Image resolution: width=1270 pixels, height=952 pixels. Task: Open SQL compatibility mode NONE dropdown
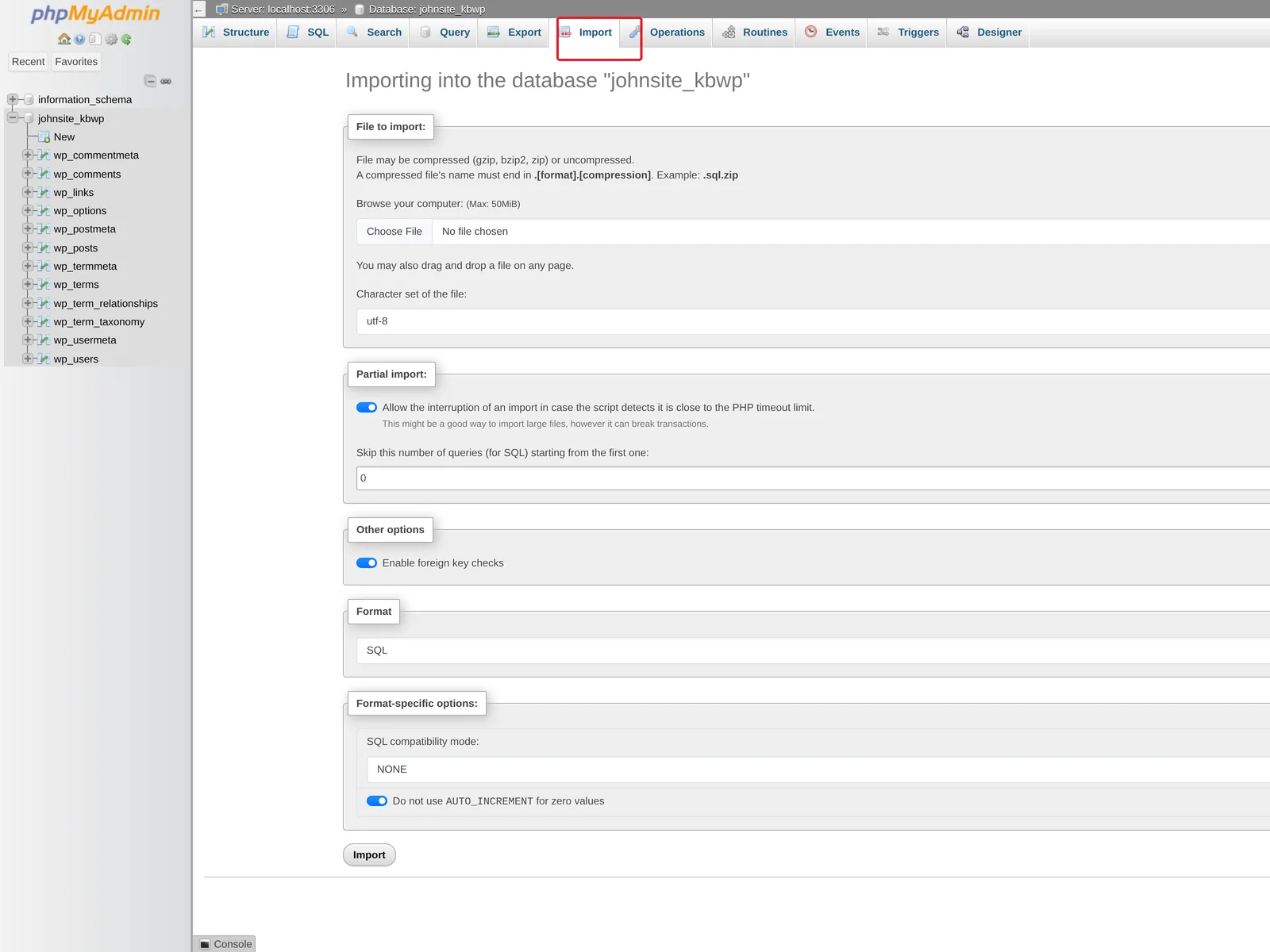click(818, 770)
